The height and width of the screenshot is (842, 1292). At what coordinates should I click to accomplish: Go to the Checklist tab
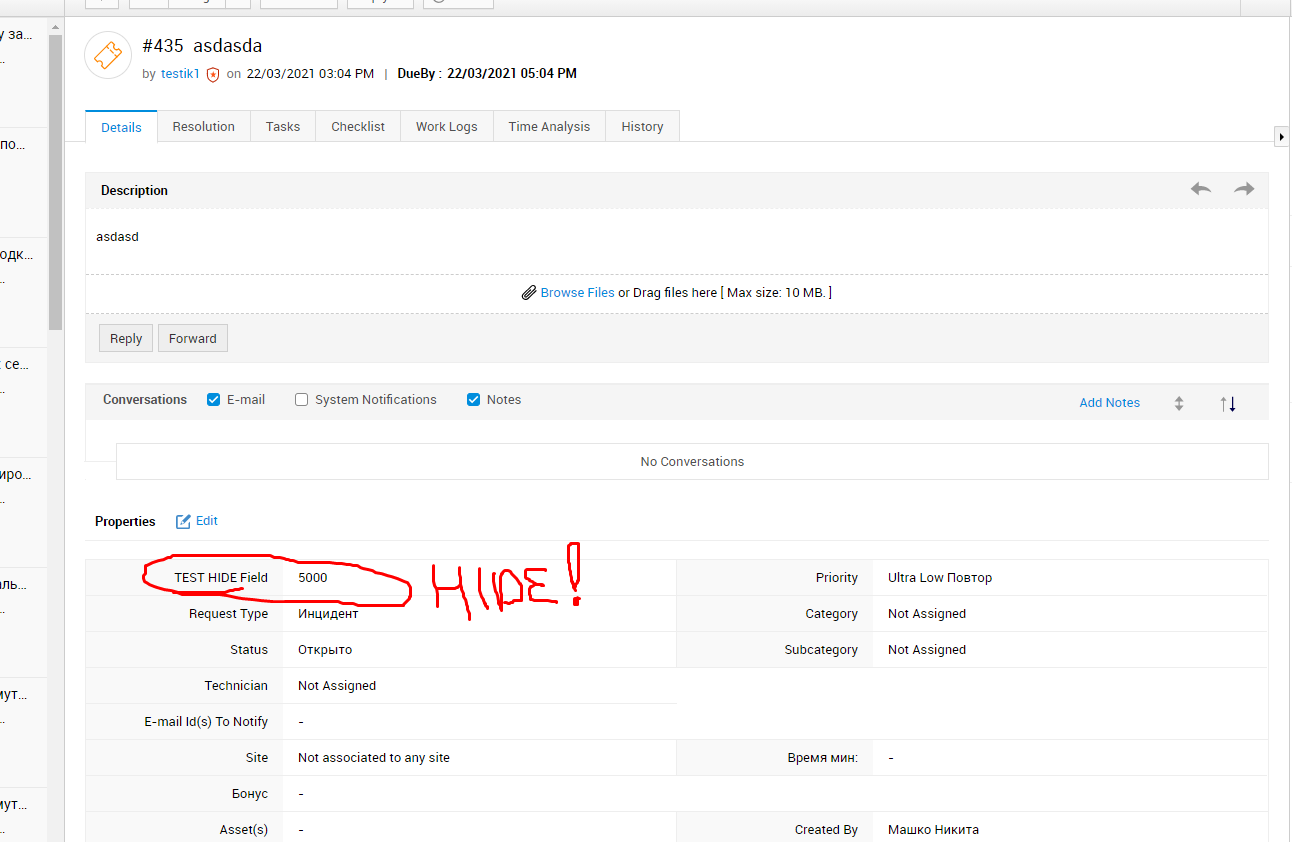pos(358,127)
